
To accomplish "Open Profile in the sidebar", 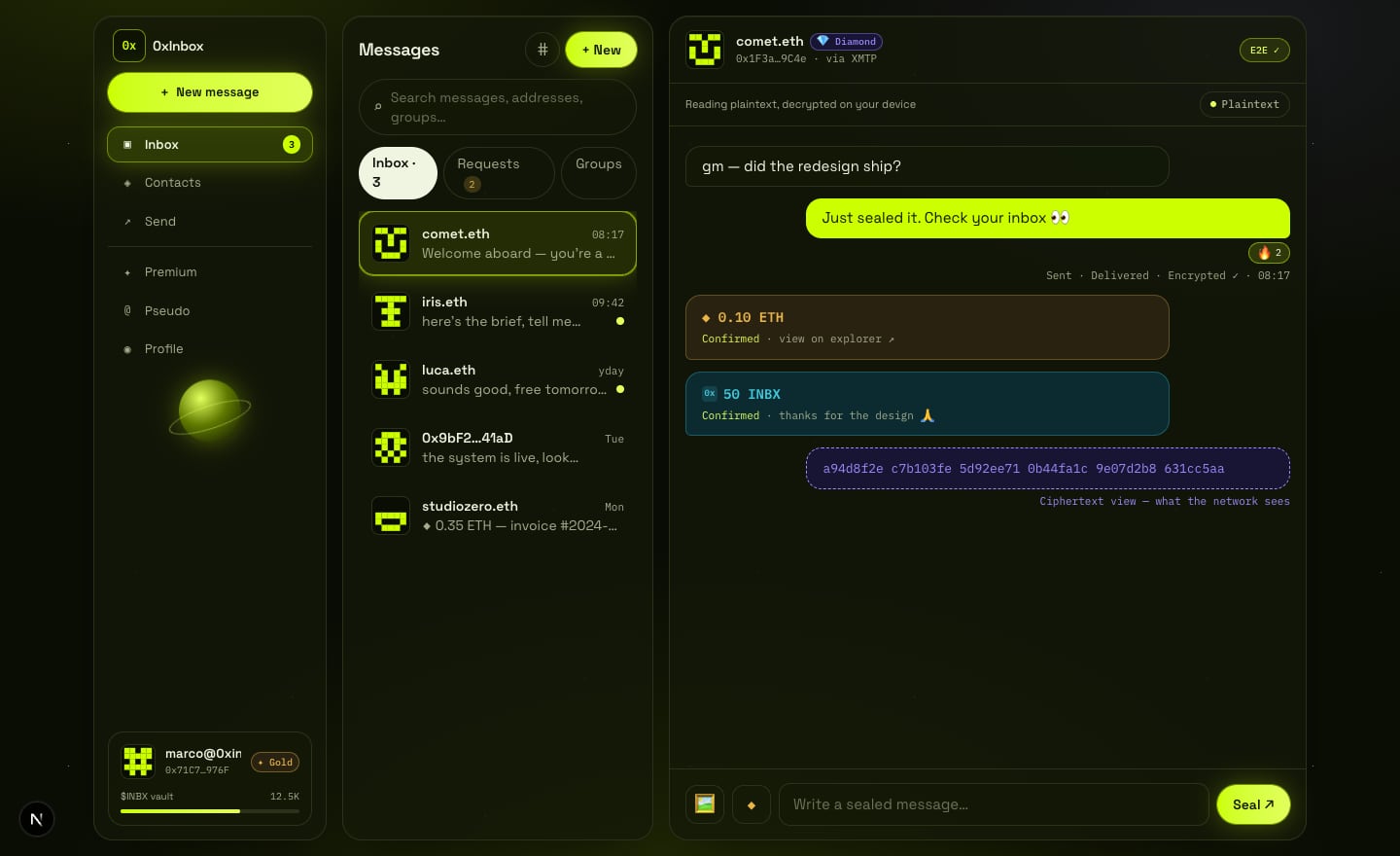I will (x=210, y=349).
